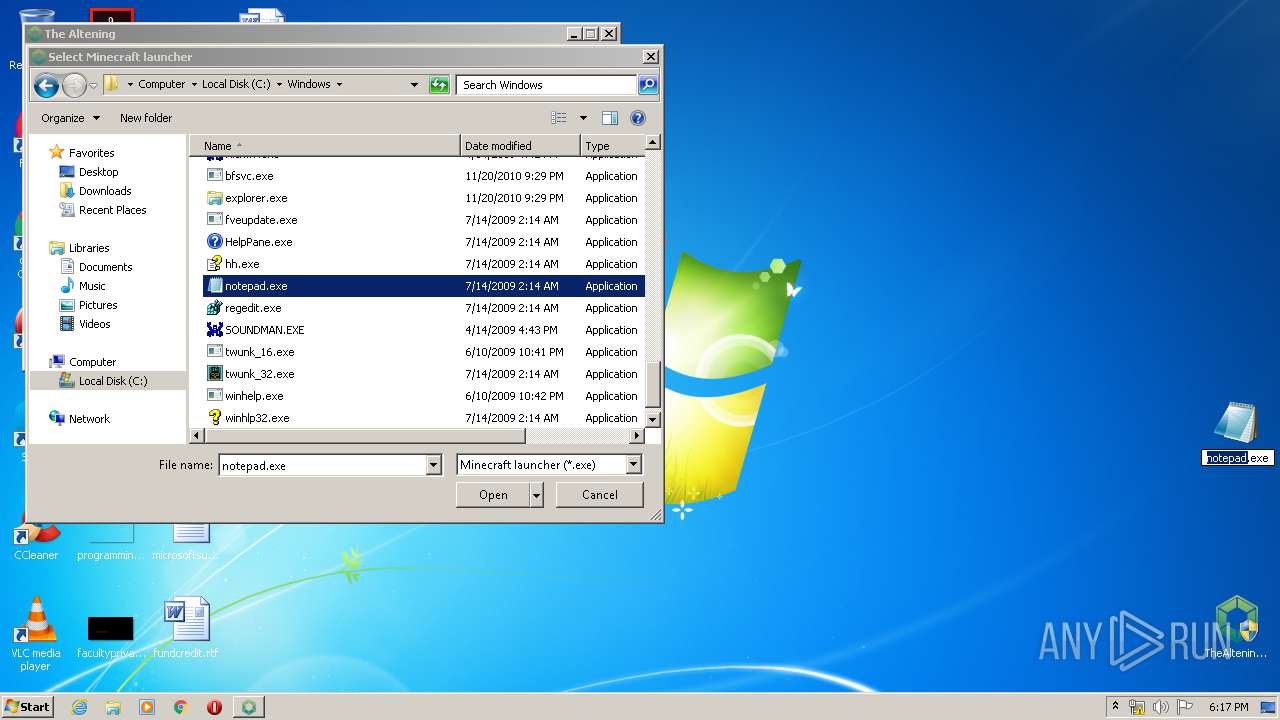Click the horizontal scrollbar right arrow
This screenshot has width=1280, height=720.
pos(637,436)
